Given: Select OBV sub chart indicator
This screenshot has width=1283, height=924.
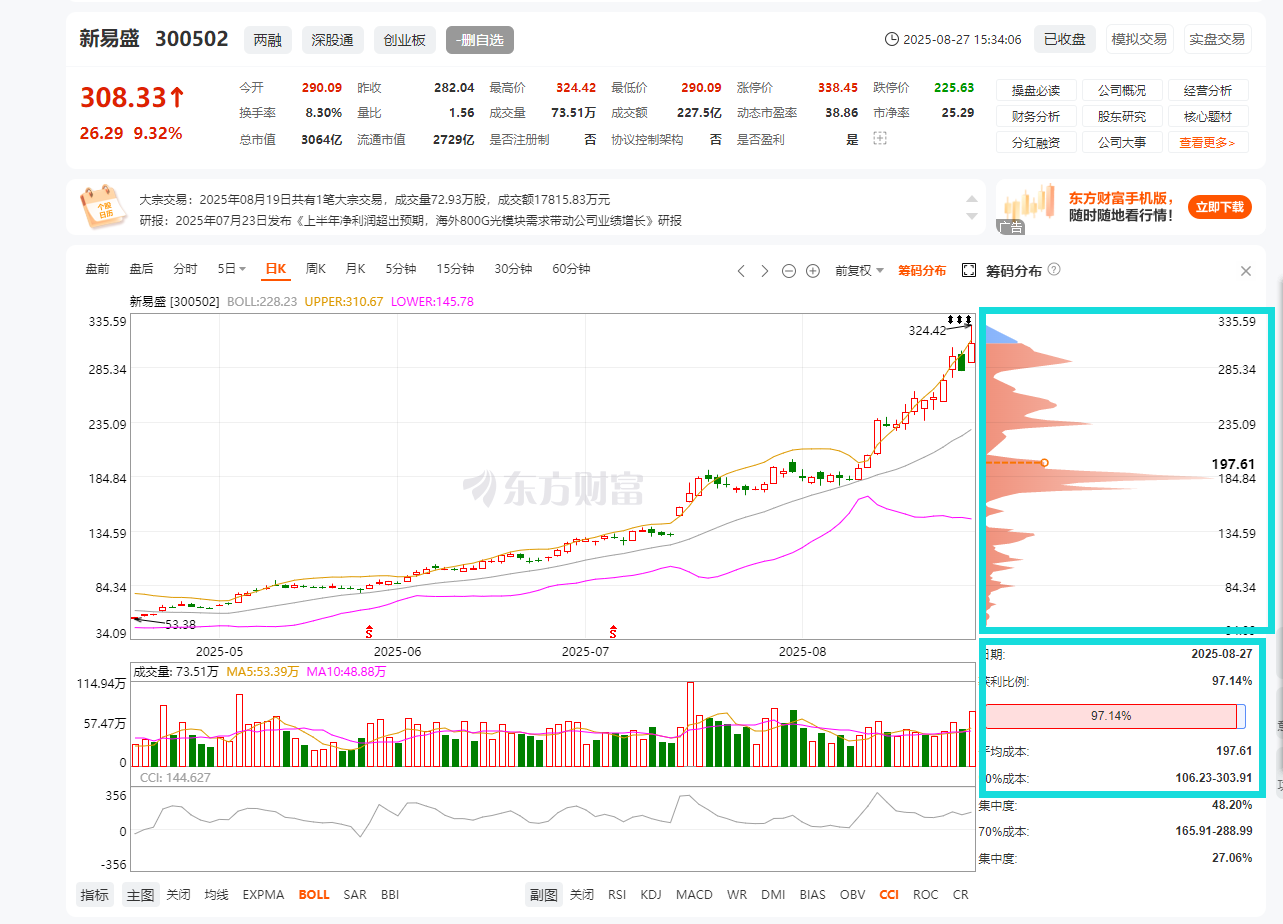Looking at the screenshot, I should 852,894.
